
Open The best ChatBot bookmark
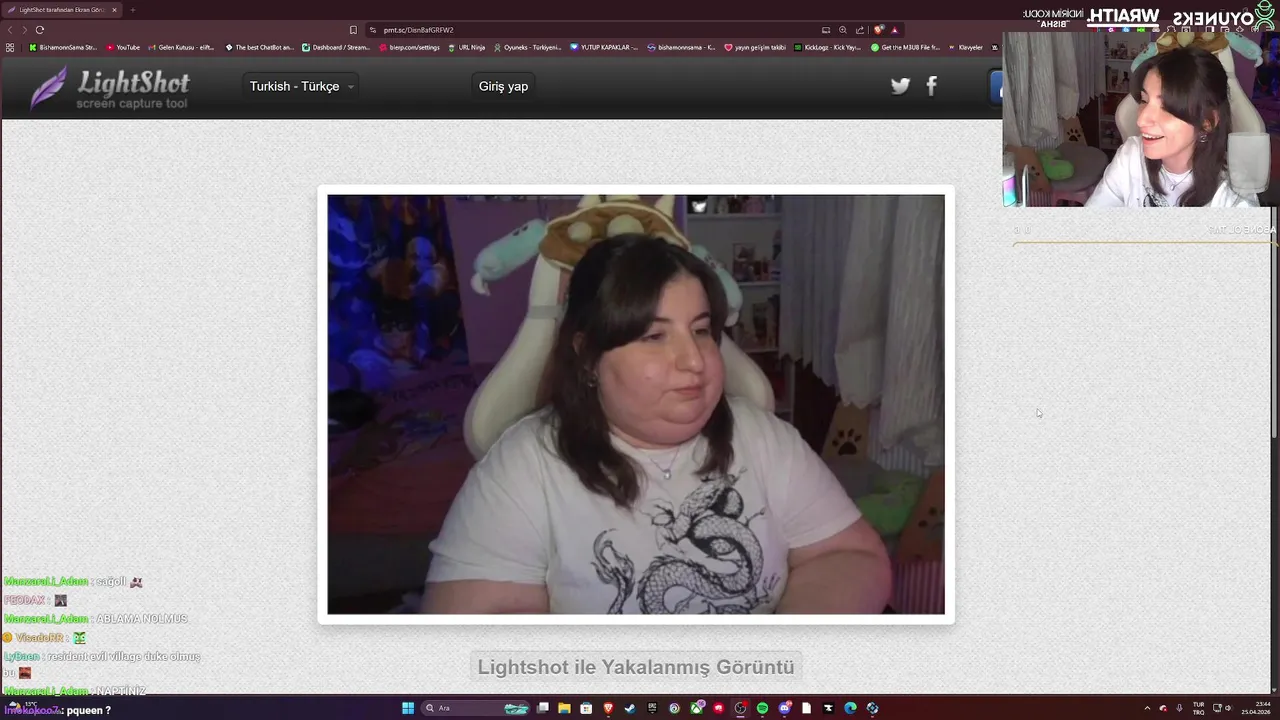tap(259, 47)
